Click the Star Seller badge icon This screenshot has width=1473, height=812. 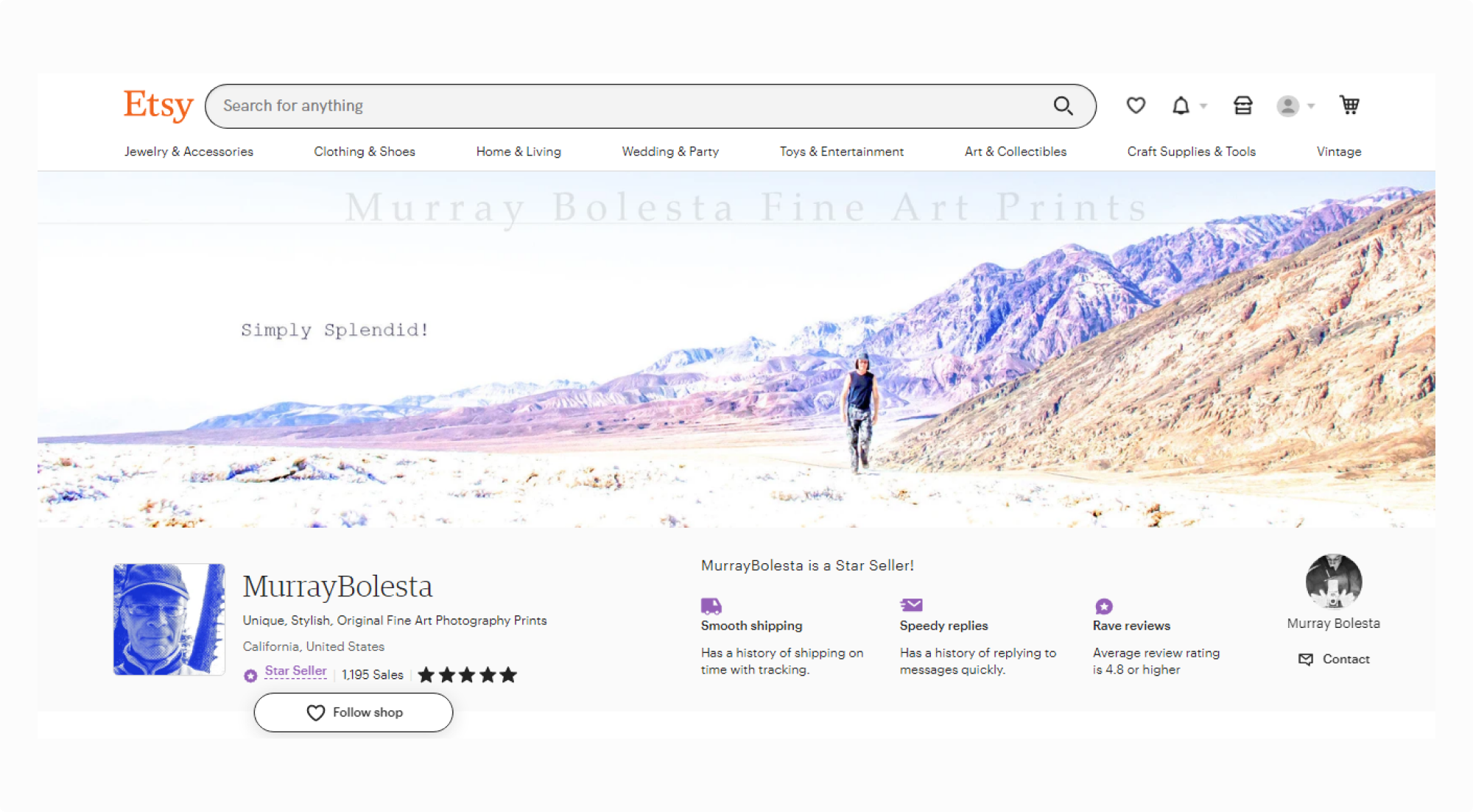pos(250,675)
